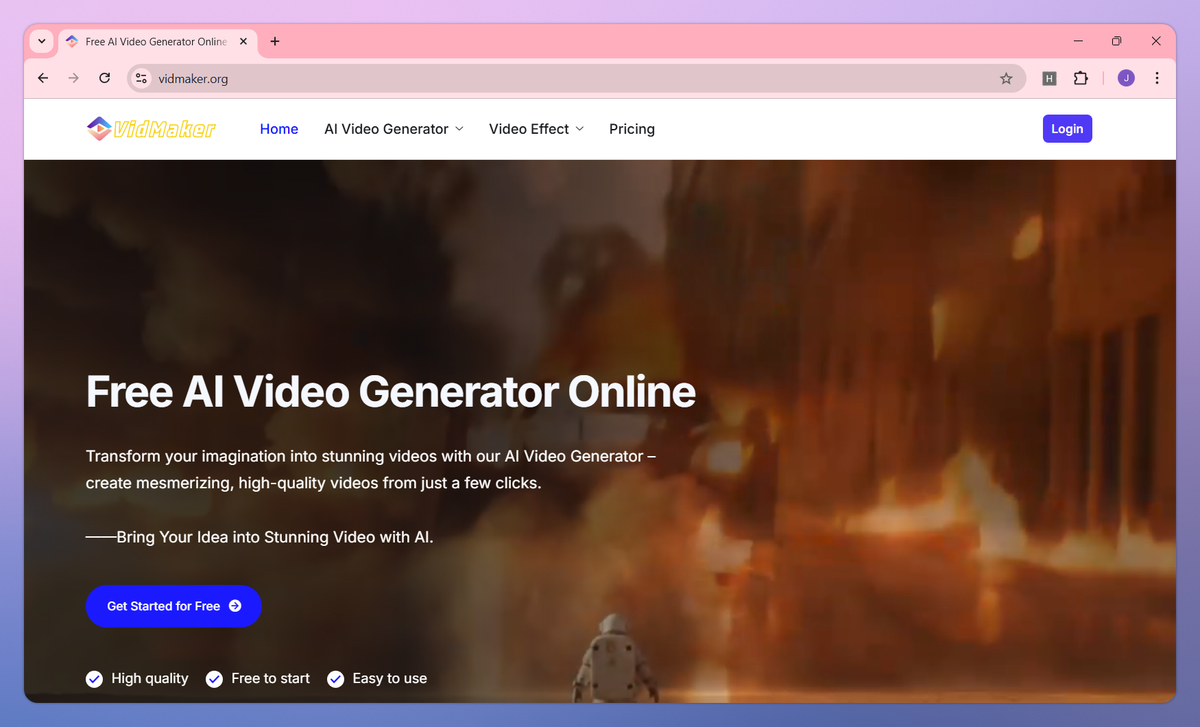Click the site info icon in address bar

click(x=141, y=77)
